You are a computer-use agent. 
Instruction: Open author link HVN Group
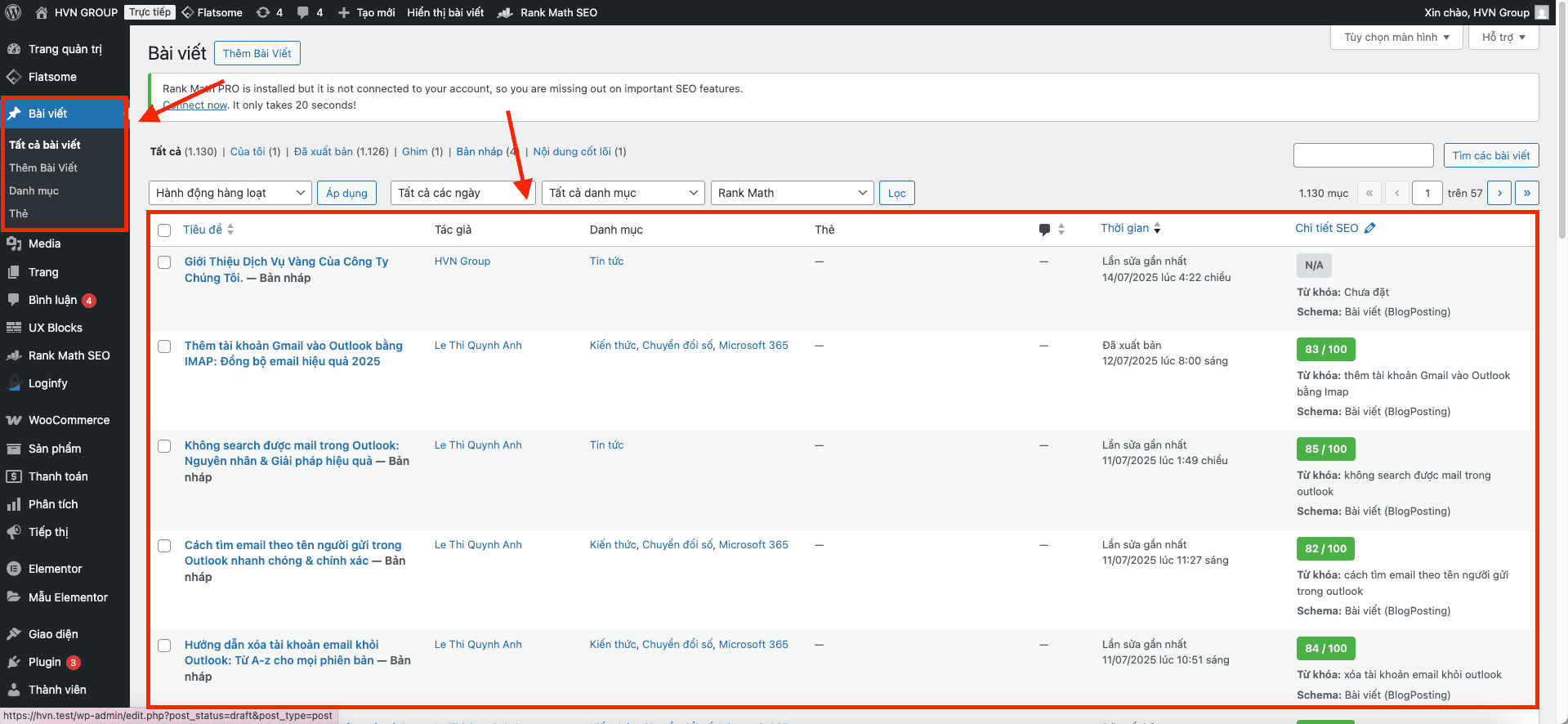coord(462,261)
